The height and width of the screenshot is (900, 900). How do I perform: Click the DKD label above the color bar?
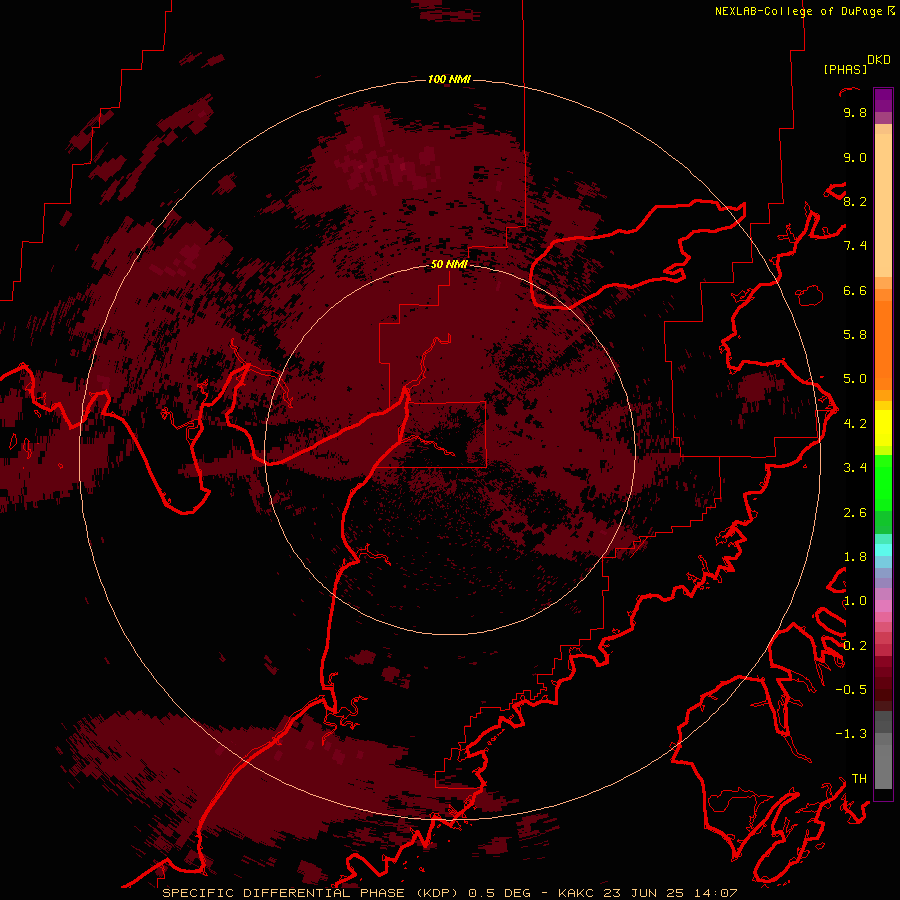coord(879,60)
